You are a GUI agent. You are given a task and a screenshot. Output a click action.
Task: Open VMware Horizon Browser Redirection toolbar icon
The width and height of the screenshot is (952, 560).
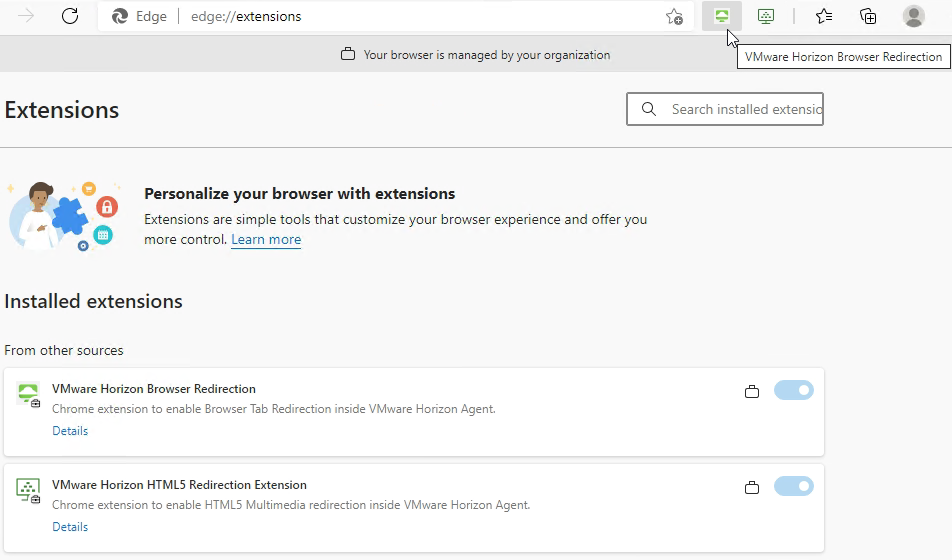(x=722, y=16)
